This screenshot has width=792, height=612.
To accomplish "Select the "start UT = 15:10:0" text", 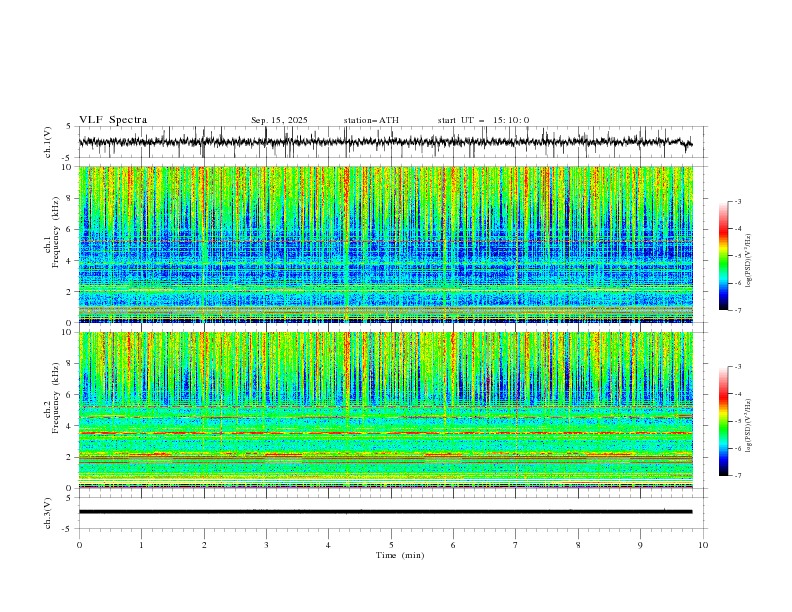I will click(483, 120).
